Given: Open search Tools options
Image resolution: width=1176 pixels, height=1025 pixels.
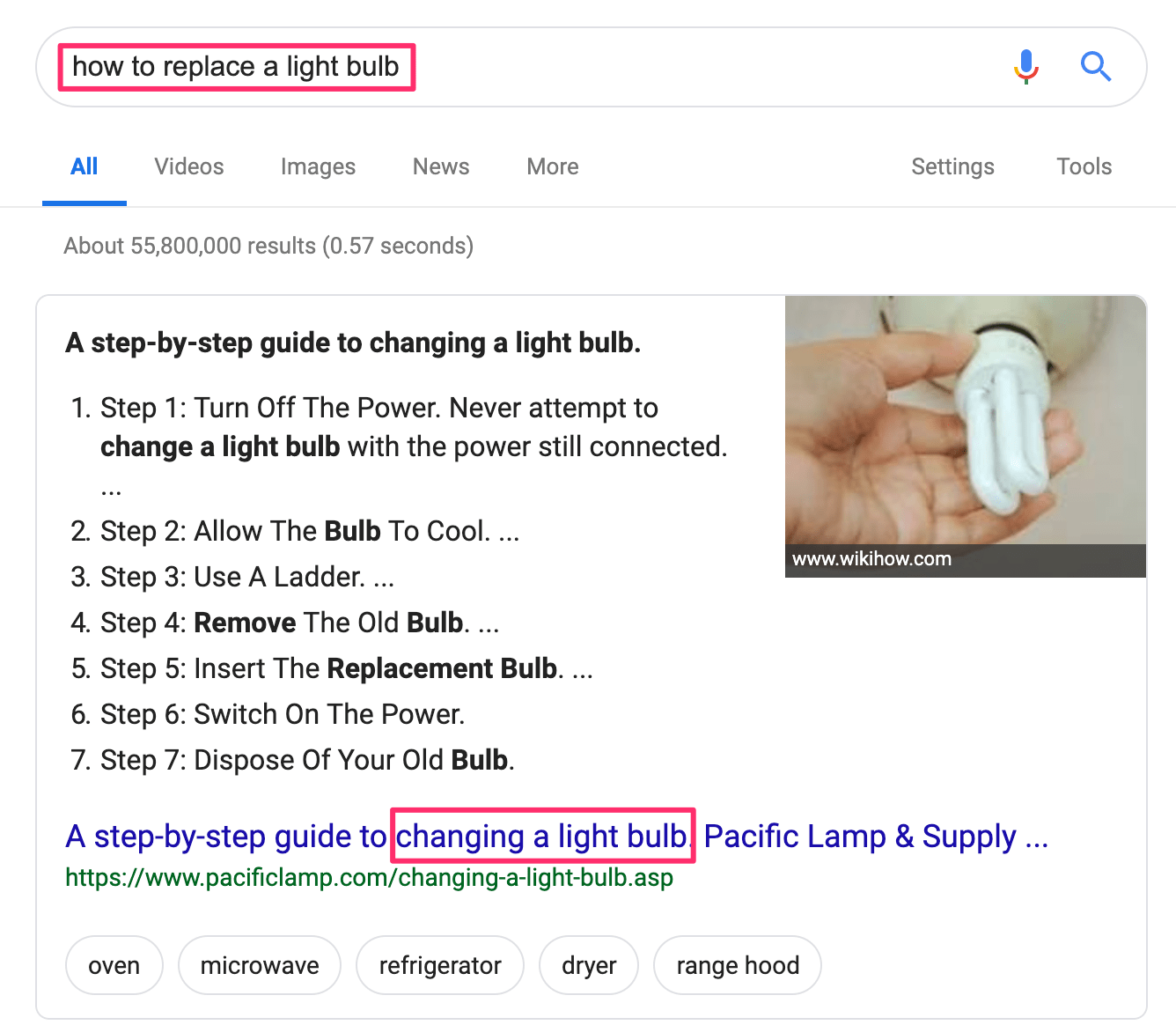Looking at the screenshot, I should [1084, 166].
